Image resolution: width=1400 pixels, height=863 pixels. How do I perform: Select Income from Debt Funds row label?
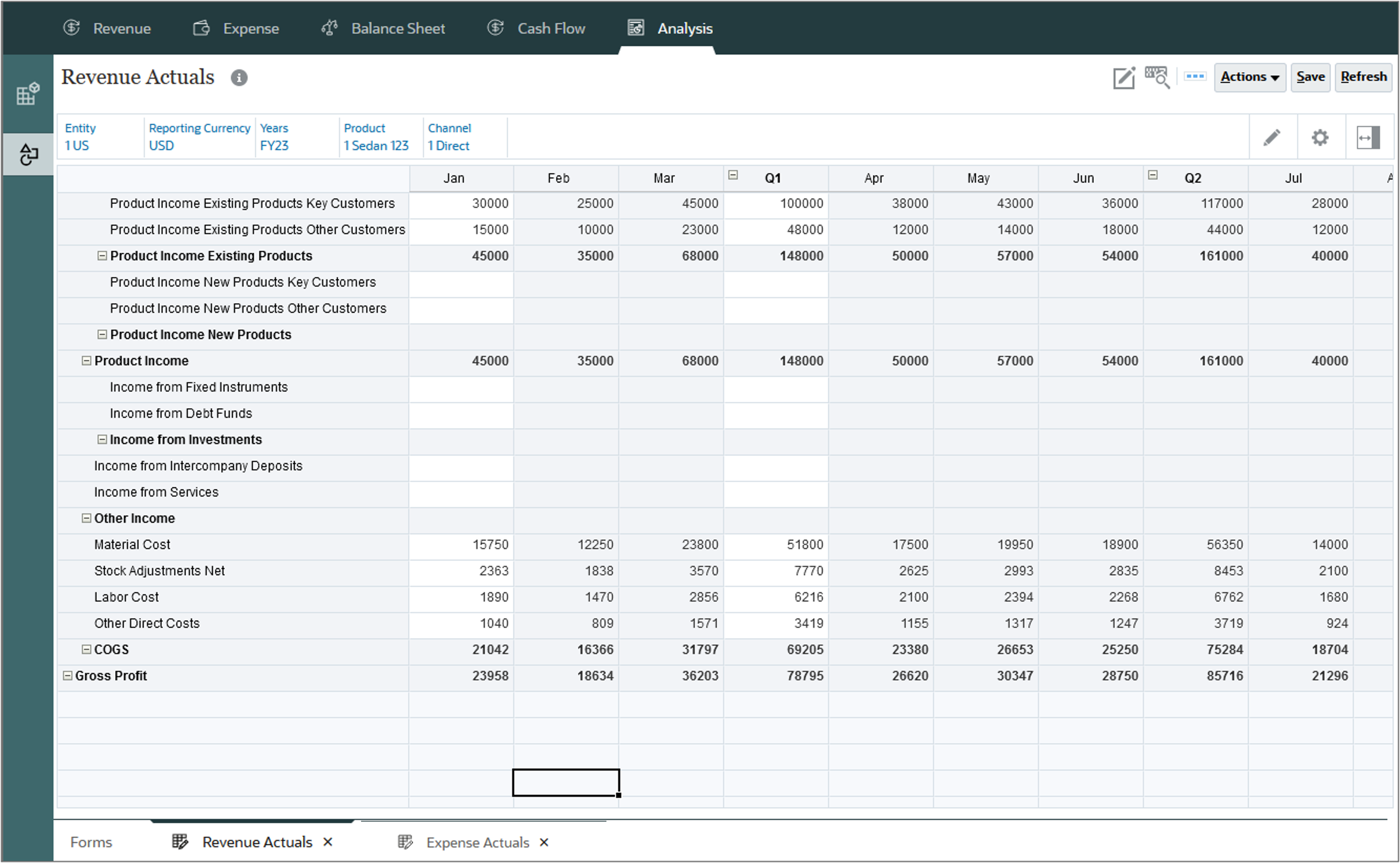(181, 413)
